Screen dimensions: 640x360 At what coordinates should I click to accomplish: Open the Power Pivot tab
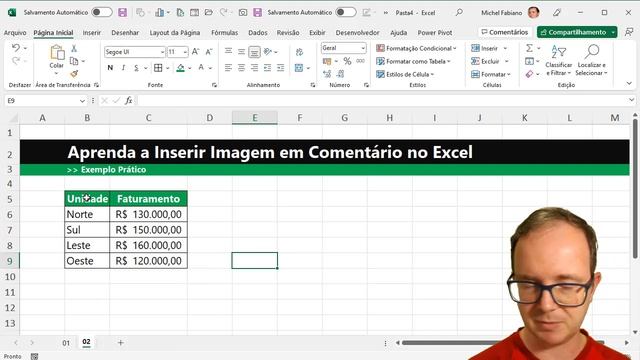tap(435, 33)
